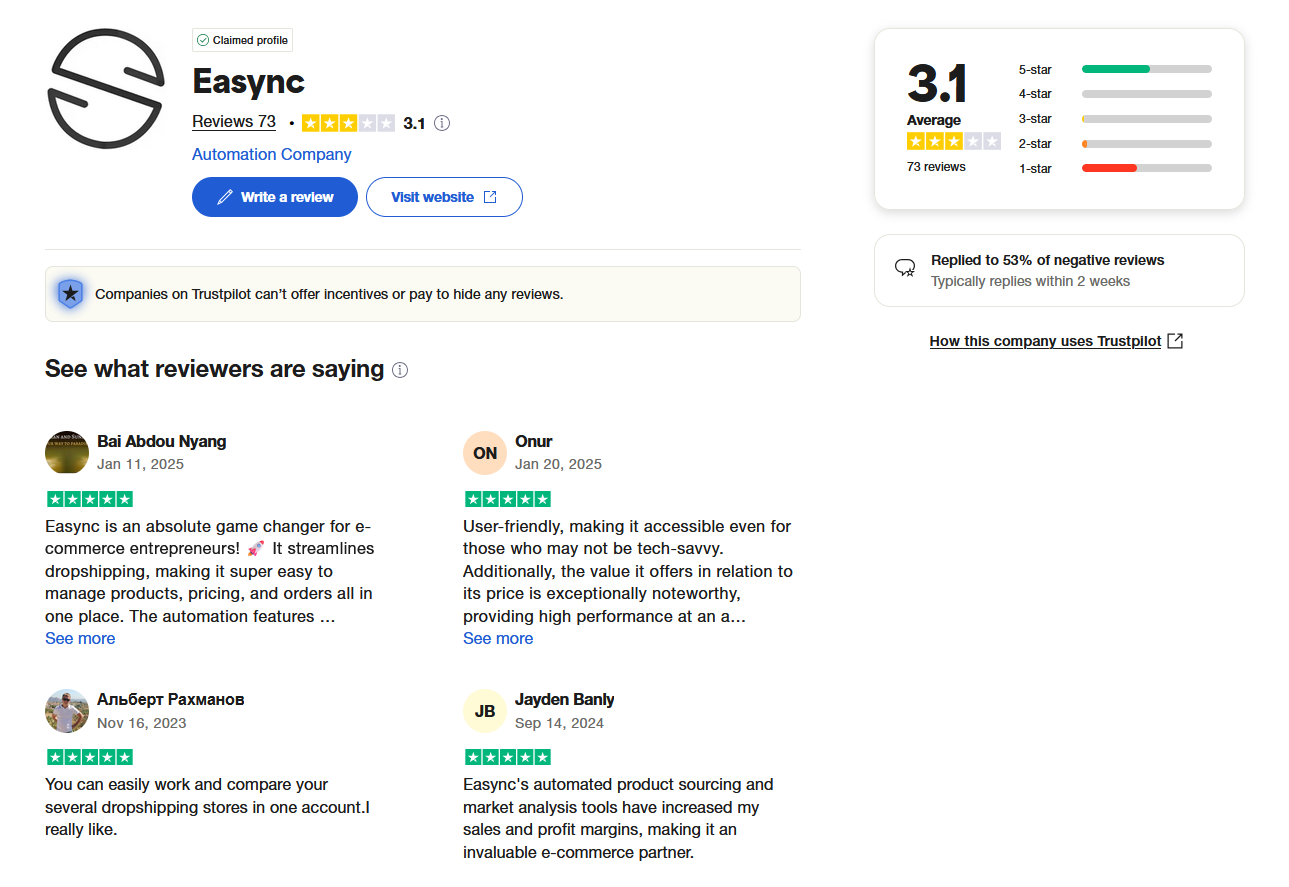This screenshot has width=1289, height=887.
Task: Click the Claimed profile badge
Action: (242, 40)
